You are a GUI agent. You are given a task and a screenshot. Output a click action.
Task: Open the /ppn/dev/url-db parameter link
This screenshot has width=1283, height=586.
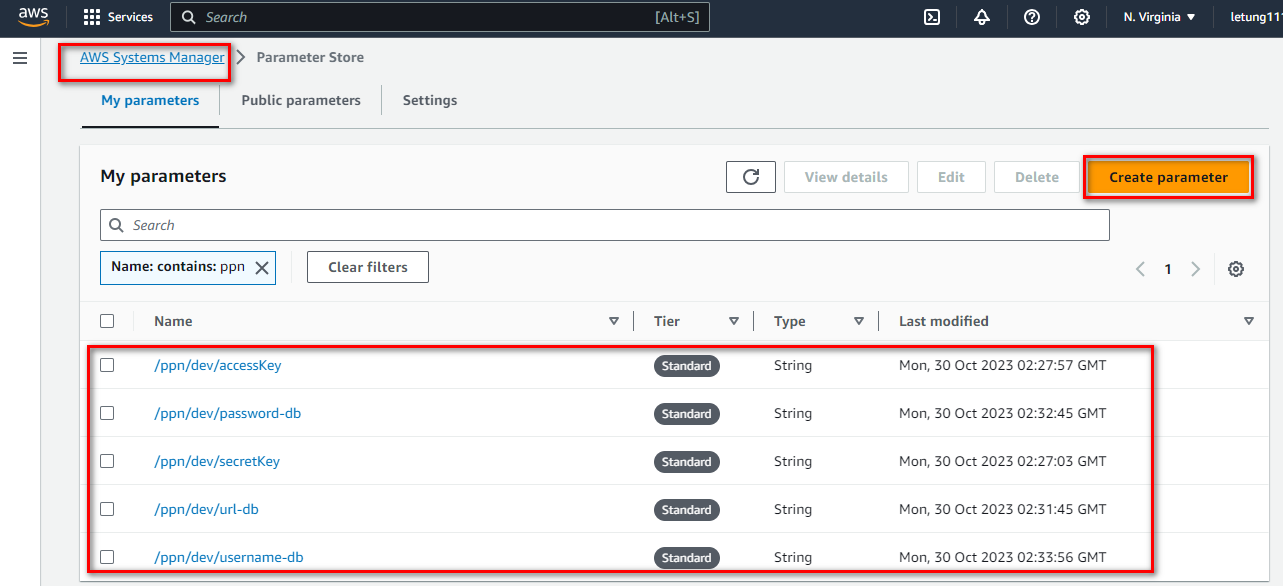pos(207,509)
